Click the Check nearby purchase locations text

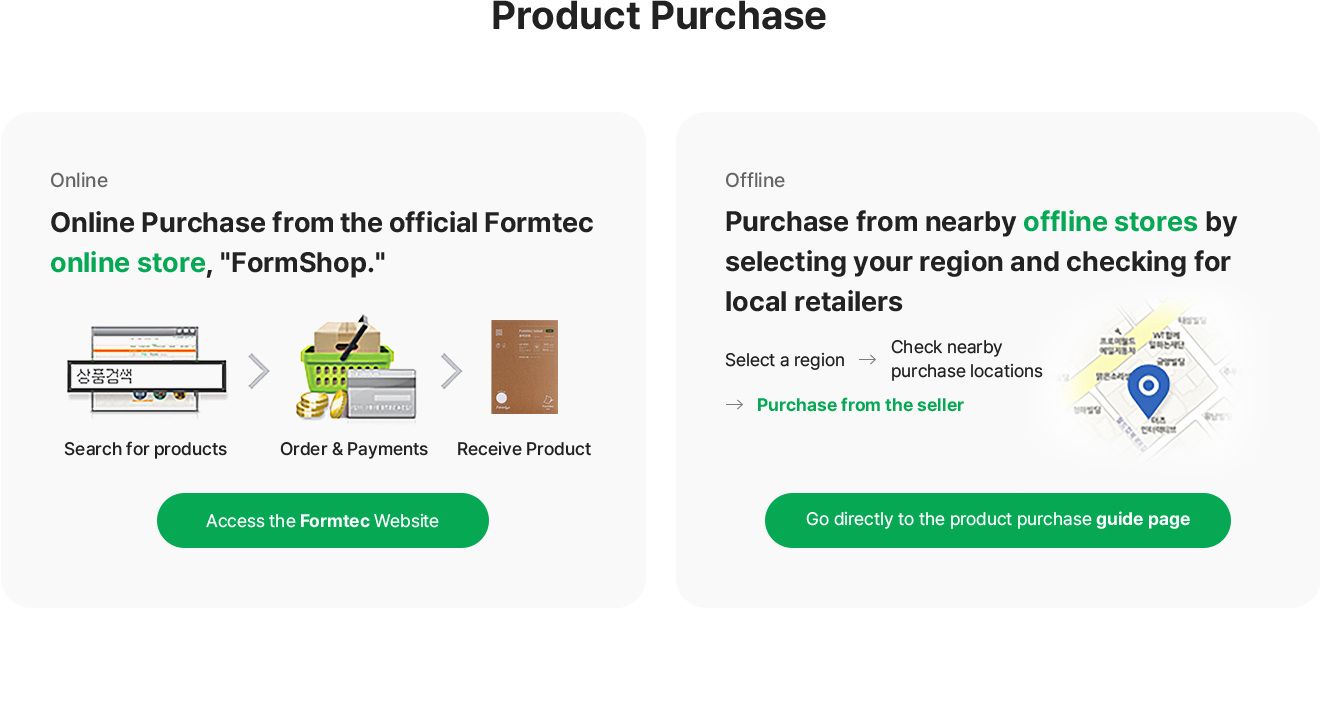967,359
